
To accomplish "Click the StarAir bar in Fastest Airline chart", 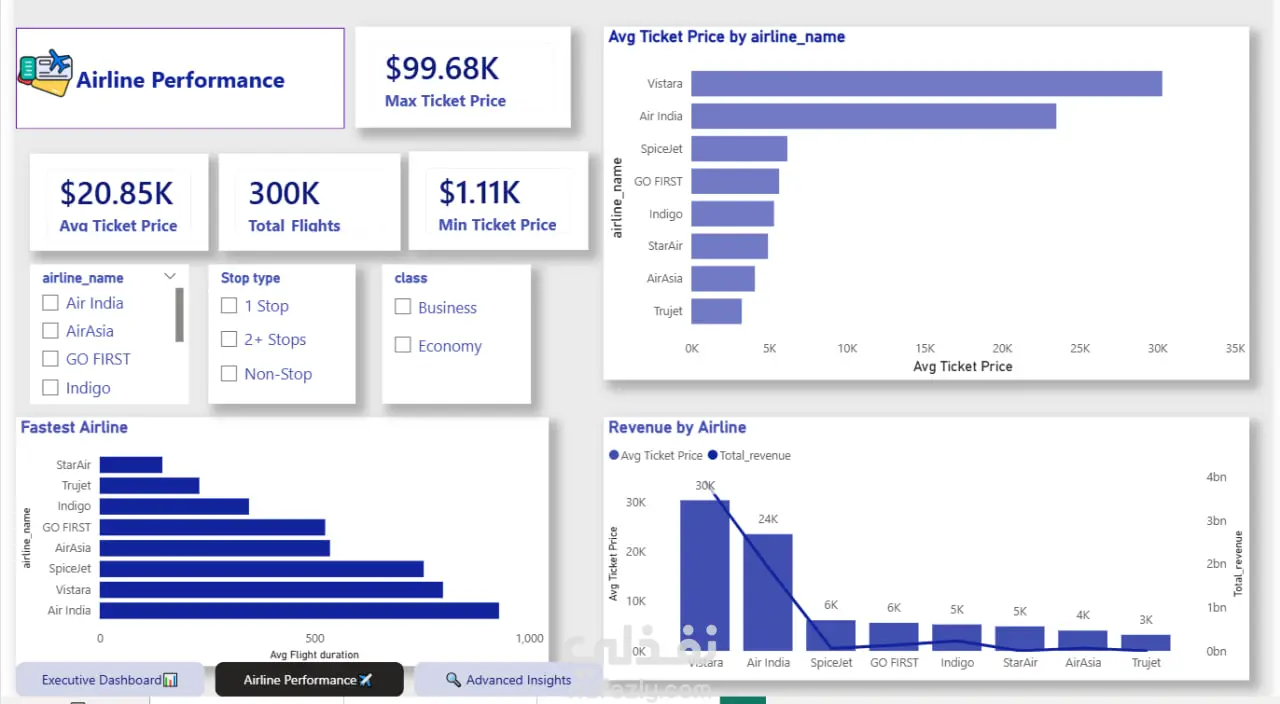I will tap(131, 465).
